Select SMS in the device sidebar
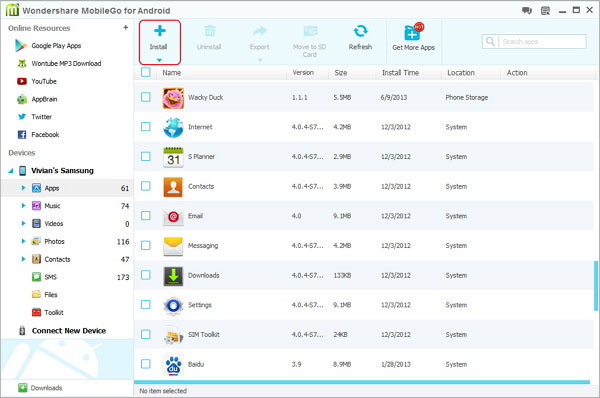The width and height of the screenshot is (600, 398). click(x=51, y=277)
